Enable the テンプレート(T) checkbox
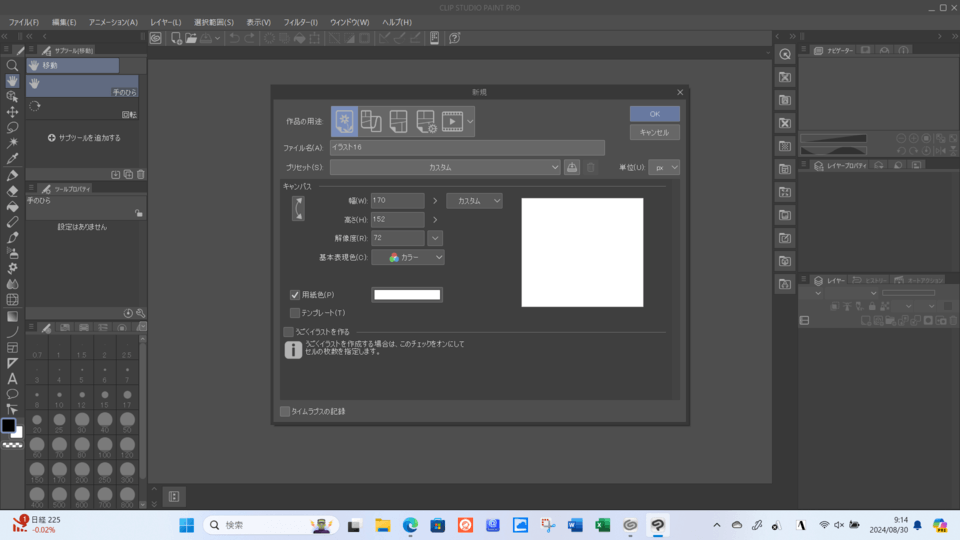Screen dimensions: 960x540 coord(294,313)
